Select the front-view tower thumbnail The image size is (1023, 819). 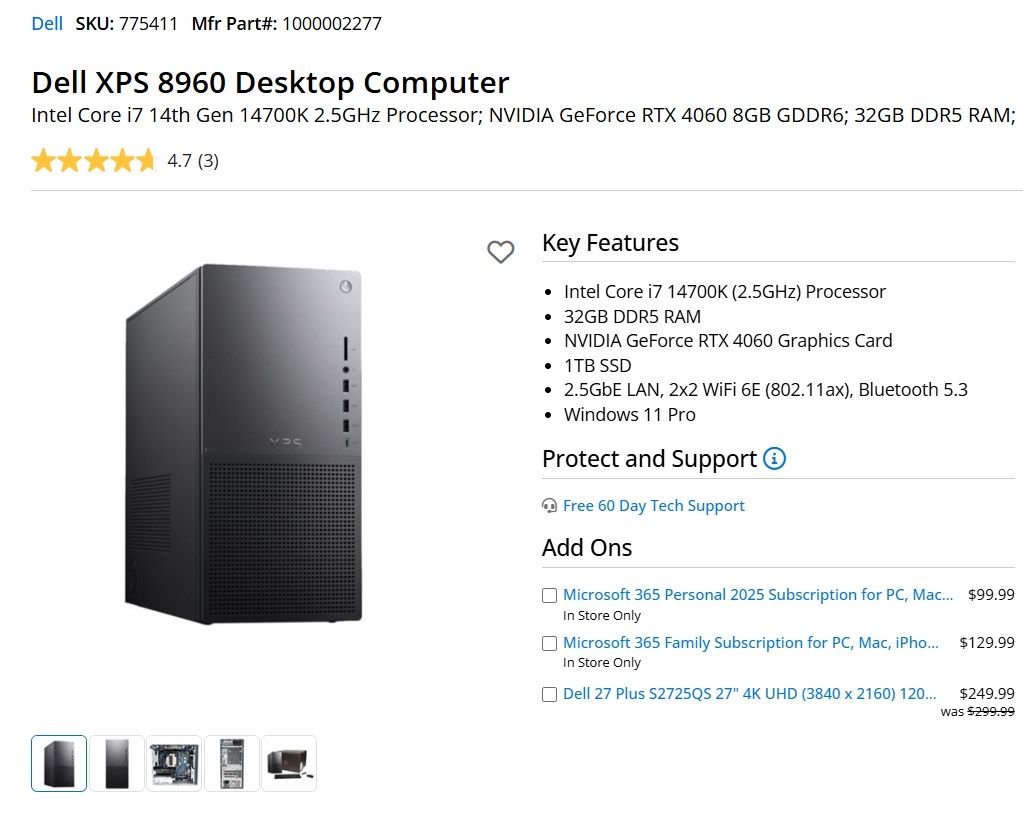[x=117, y=764]
